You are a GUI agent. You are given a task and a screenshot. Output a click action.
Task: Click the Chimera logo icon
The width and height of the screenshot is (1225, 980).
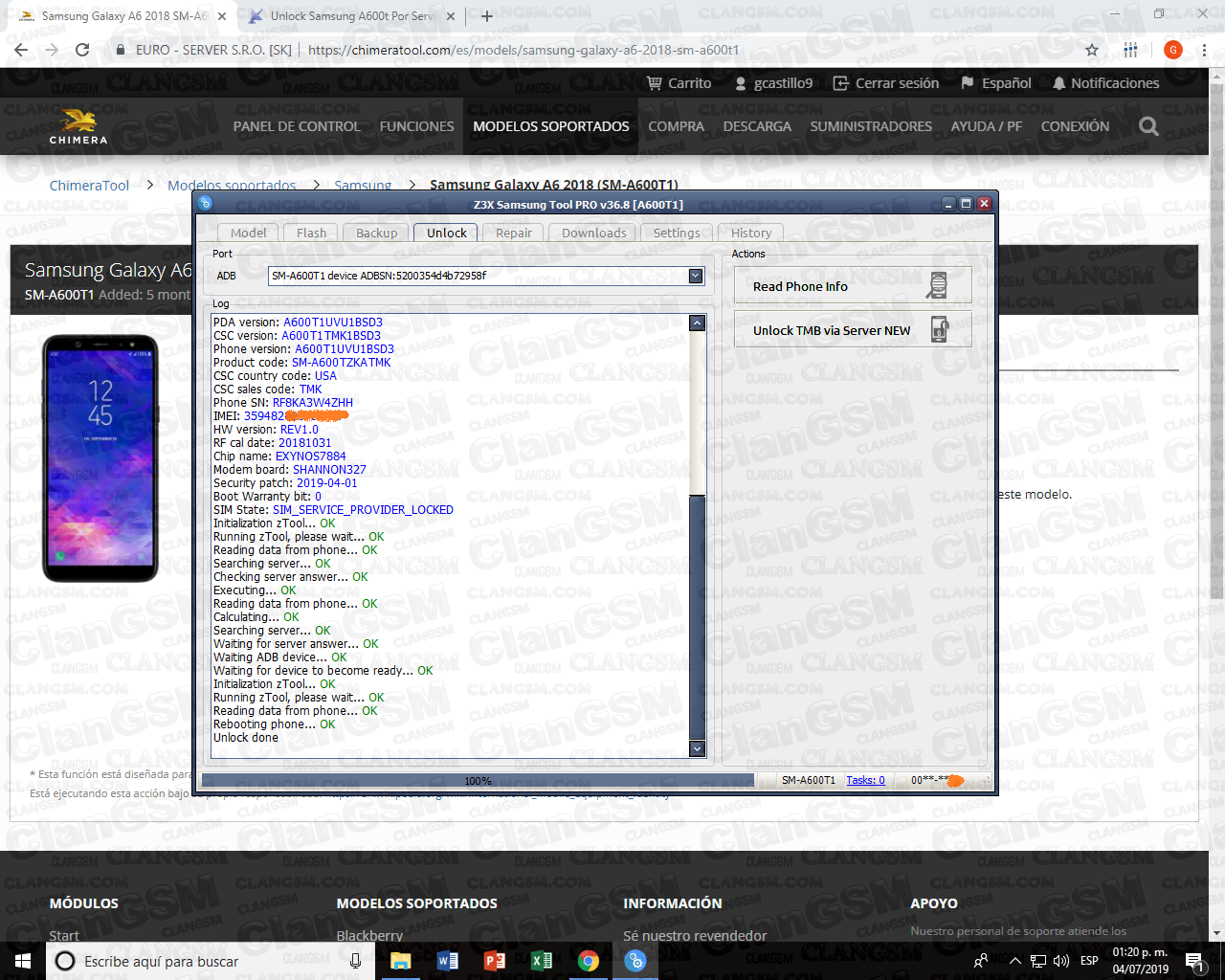click(x=78, y=126)
